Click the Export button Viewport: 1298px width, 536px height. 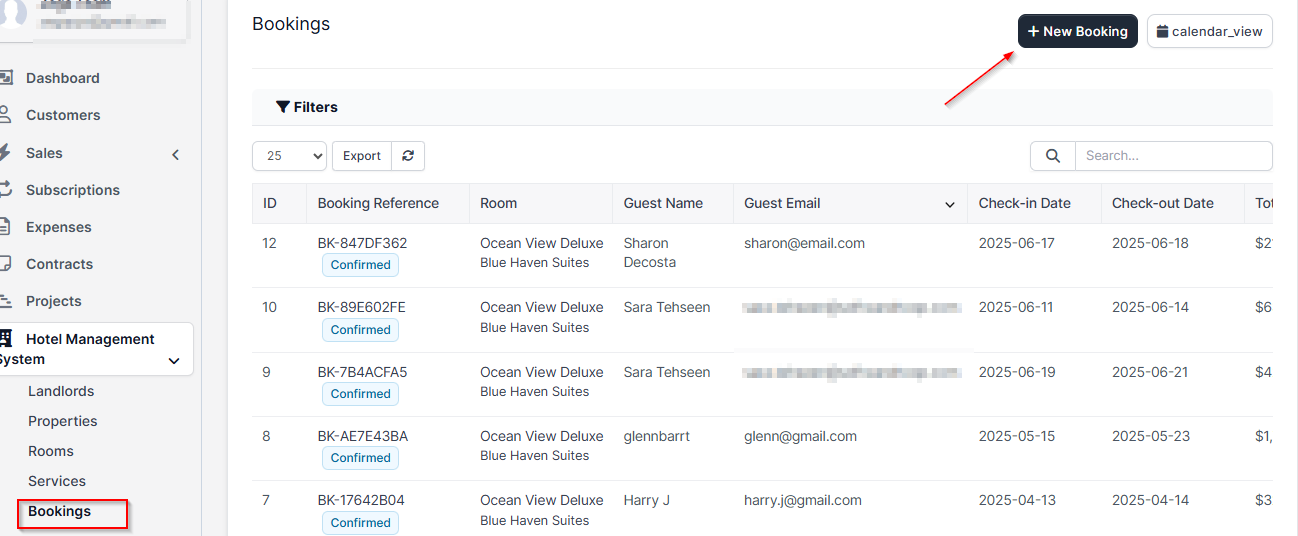point(361,156)
